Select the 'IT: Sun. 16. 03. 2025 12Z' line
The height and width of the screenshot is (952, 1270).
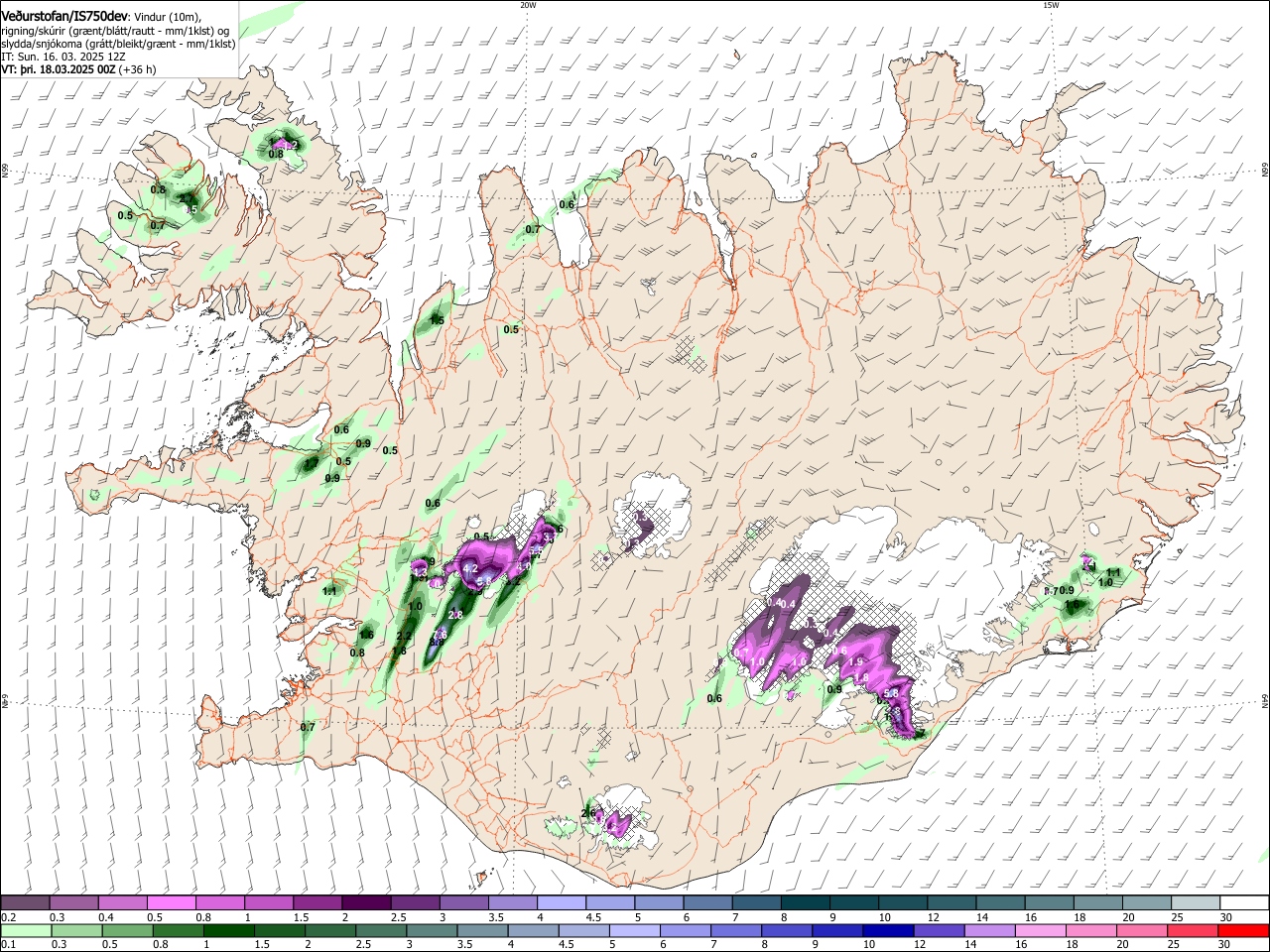pos(63,57)
